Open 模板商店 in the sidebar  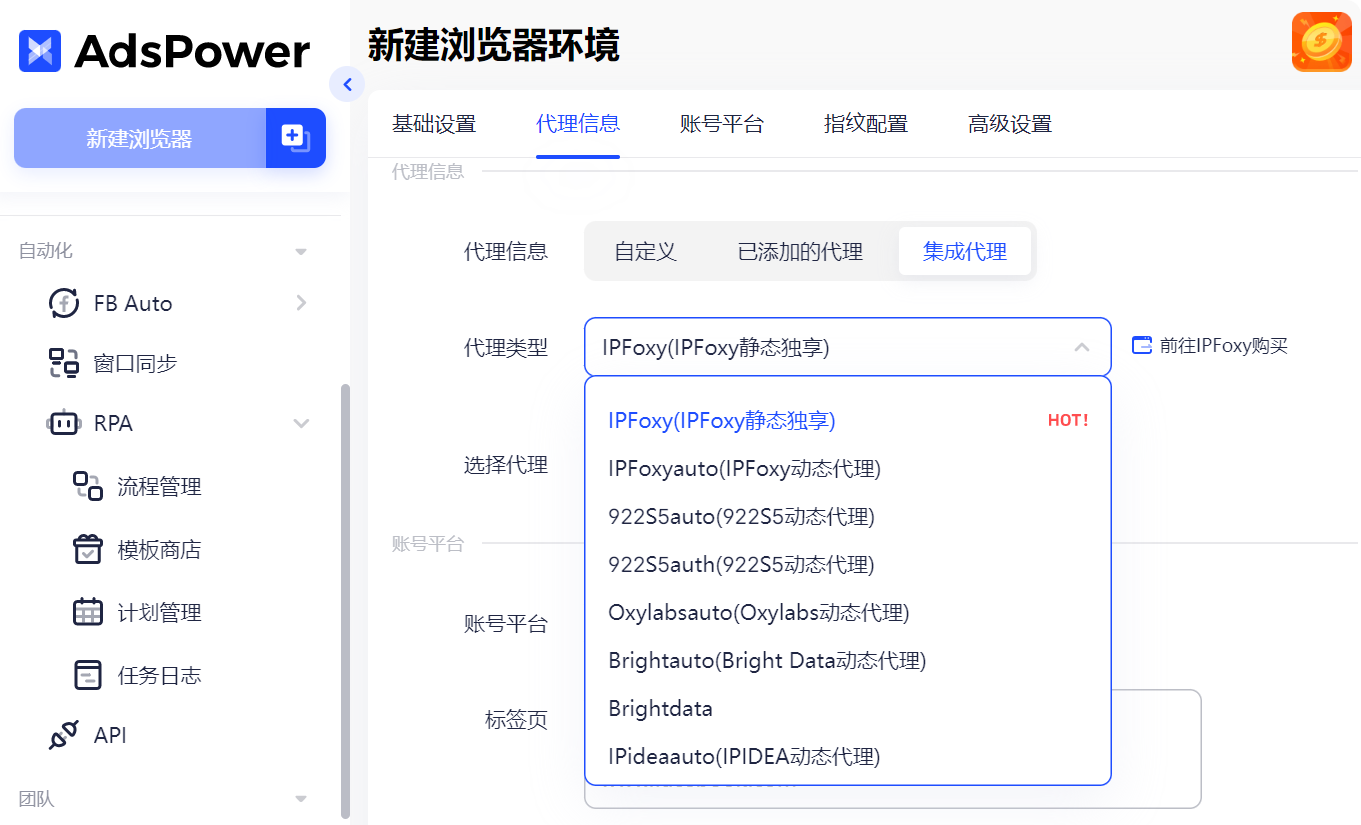pos(160,550)
